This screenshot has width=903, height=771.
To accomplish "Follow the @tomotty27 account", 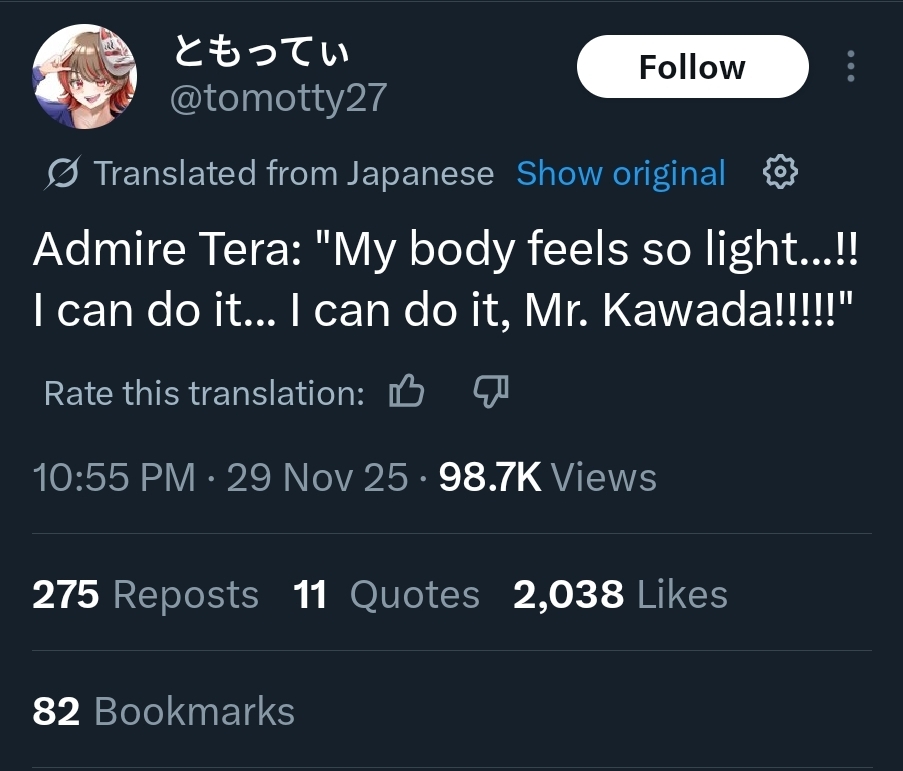I will (692, 67).
